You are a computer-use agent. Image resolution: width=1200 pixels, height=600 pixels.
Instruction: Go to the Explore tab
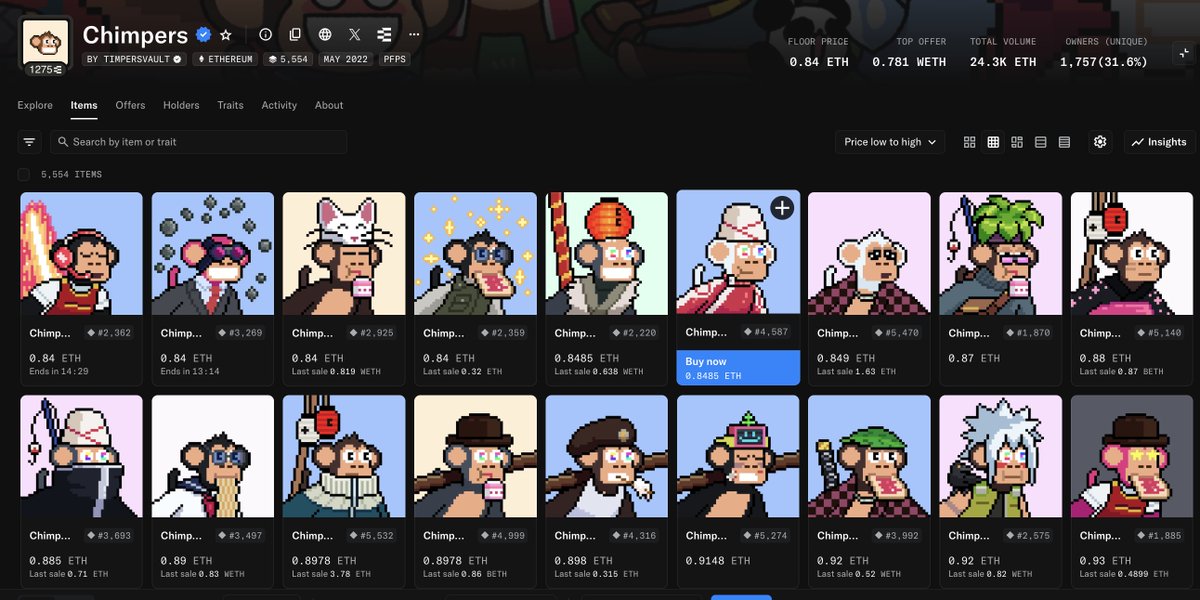35,105
